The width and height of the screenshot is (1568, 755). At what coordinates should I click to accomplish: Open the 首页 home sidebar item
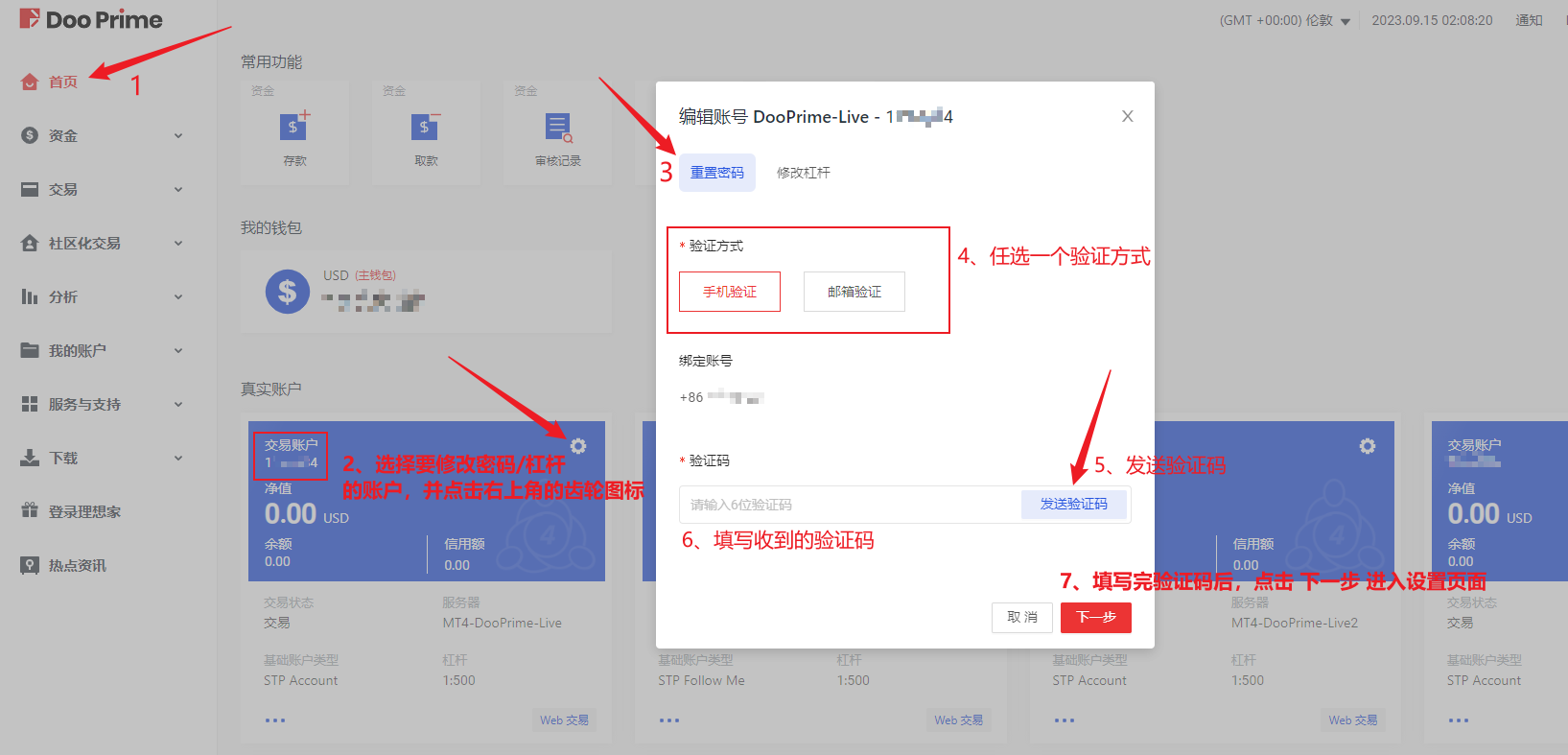coord(62,82)
